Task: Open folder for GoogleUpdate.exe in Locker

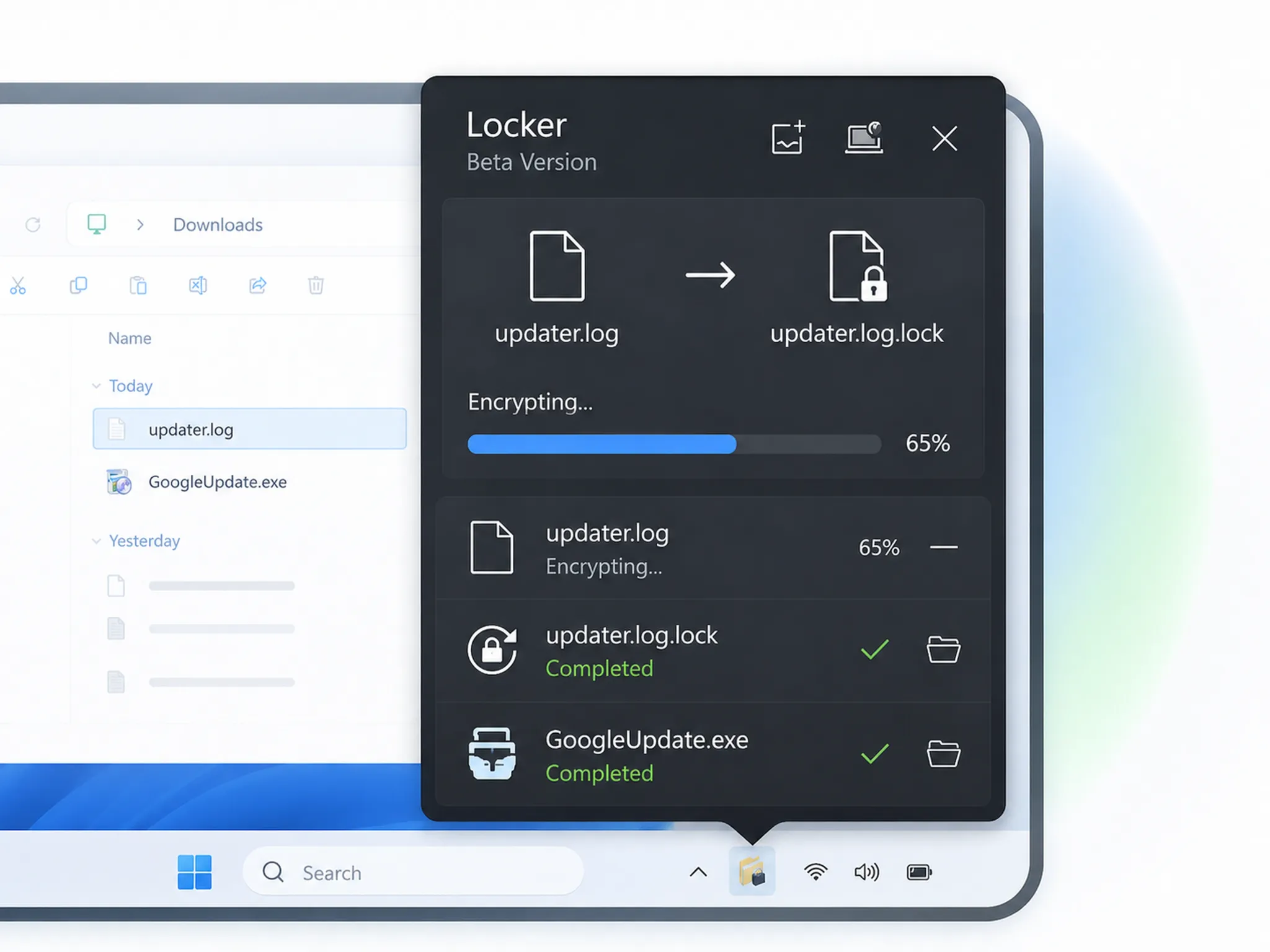Action: point(943,754)
